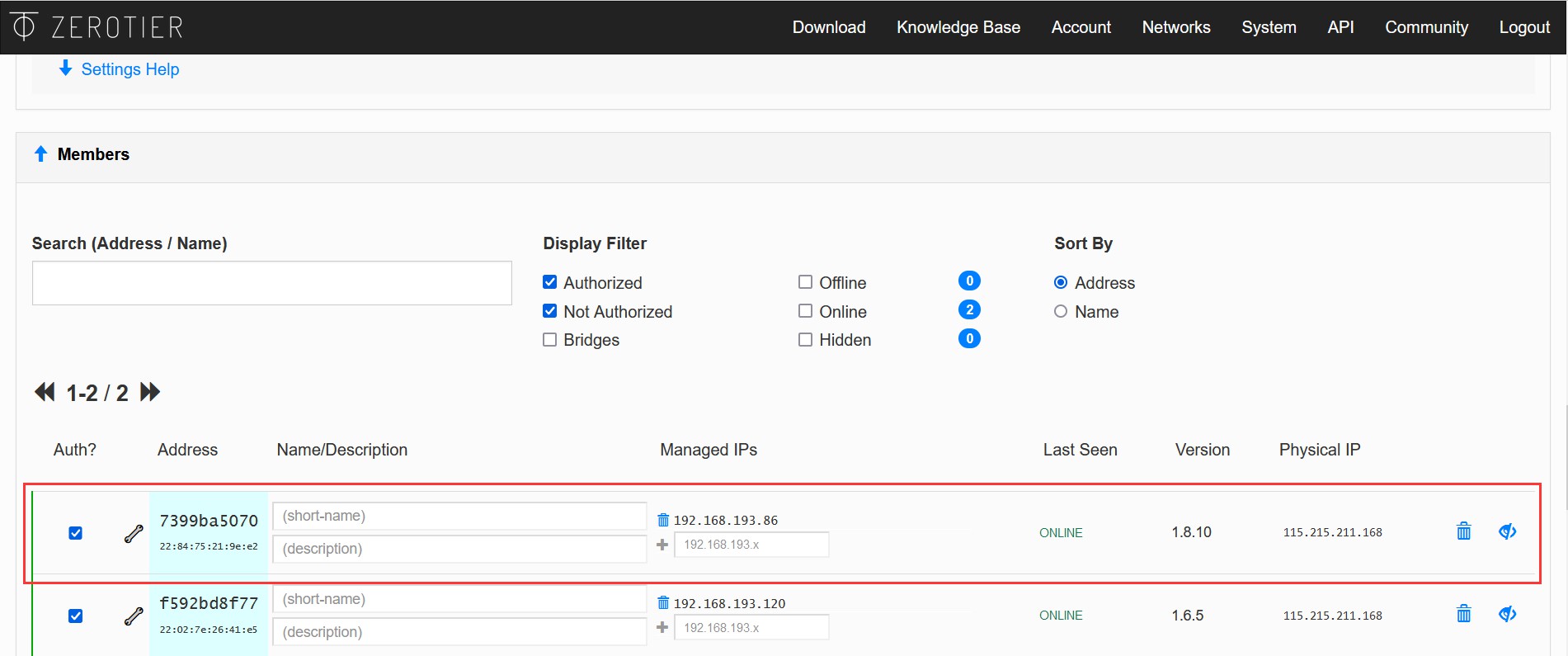1568x656 pixels.
Task: Collapse the Members section
Action: [40, 154]
